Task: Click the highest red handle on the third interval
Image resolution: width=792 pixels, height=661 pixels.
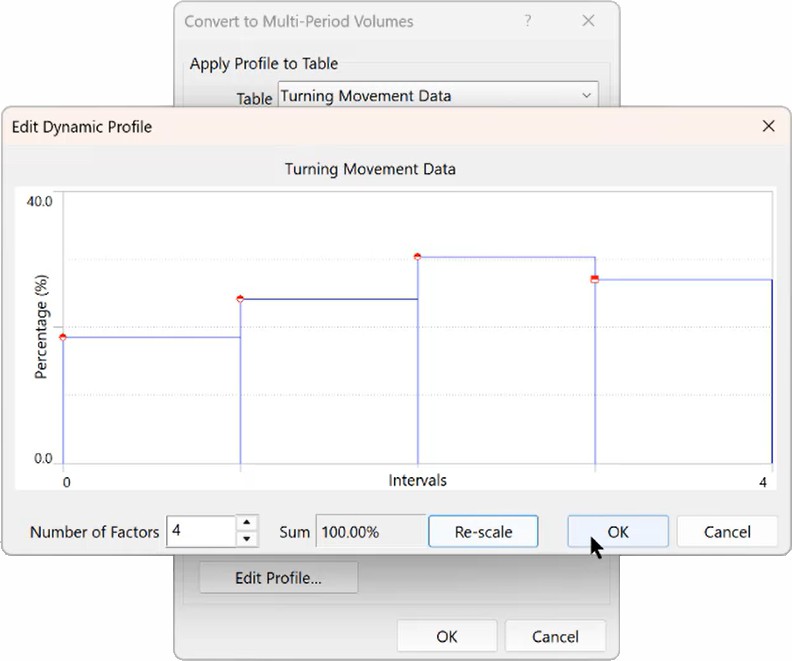Action: (x=417, y=257)
